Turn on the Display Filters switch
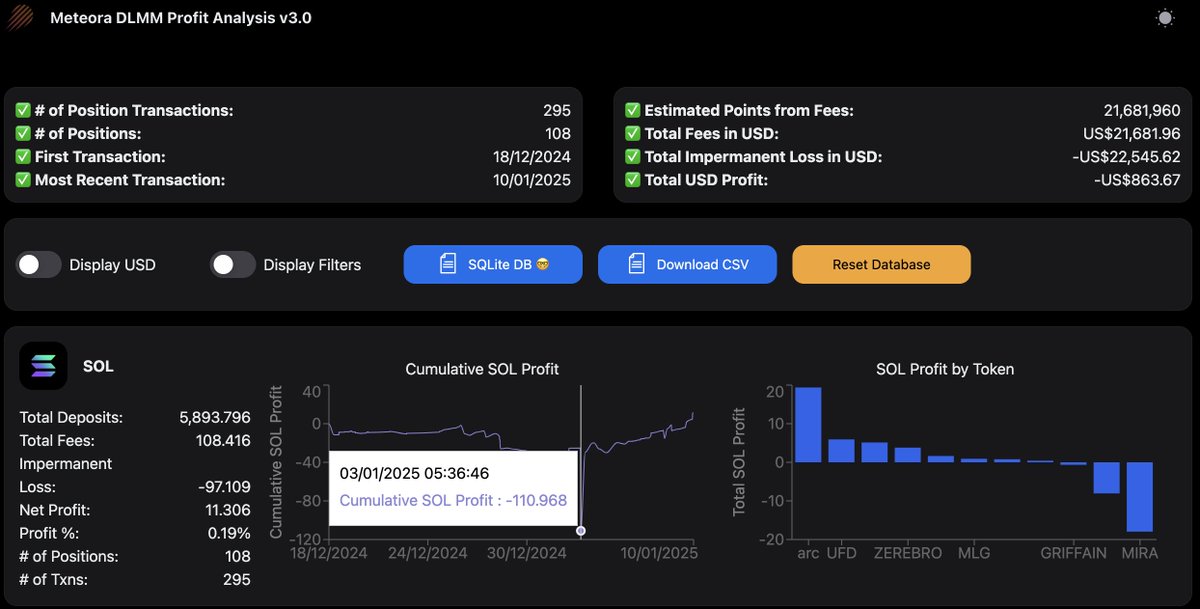Image resolution: width=1200 pixels, height=609 pixels. [x=233, y=265]
